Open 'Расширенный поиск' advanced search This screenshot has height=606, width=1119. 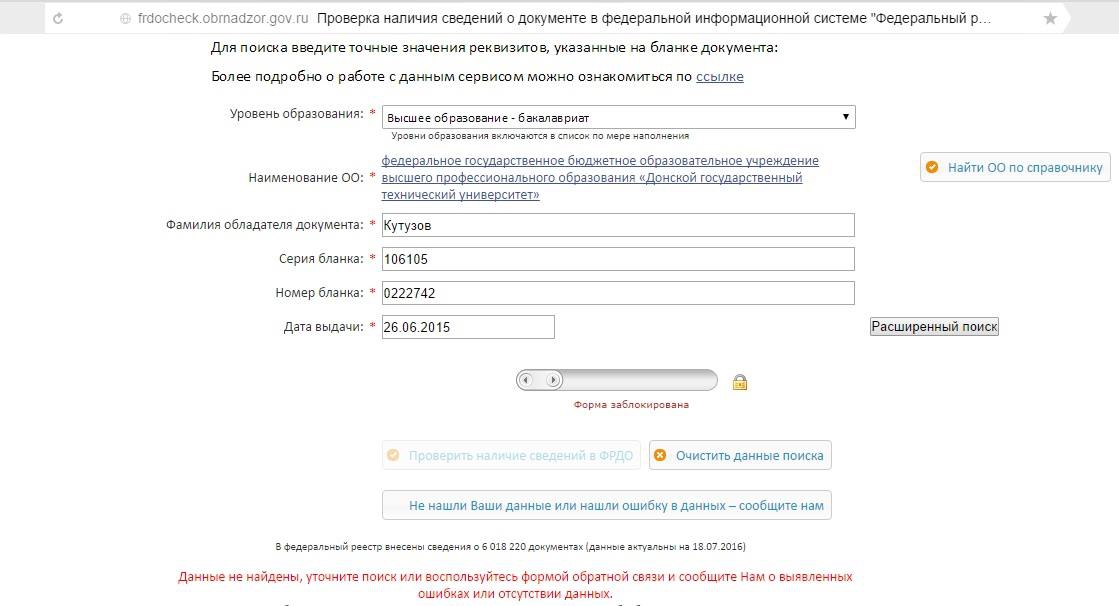point(934,326)
